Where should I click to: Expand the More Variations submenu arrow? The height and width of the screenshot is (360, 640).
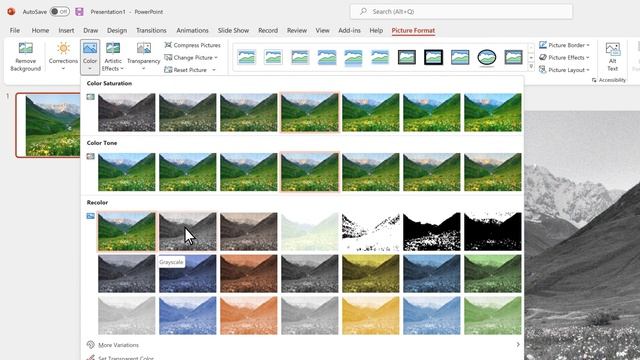click(518, 345)
